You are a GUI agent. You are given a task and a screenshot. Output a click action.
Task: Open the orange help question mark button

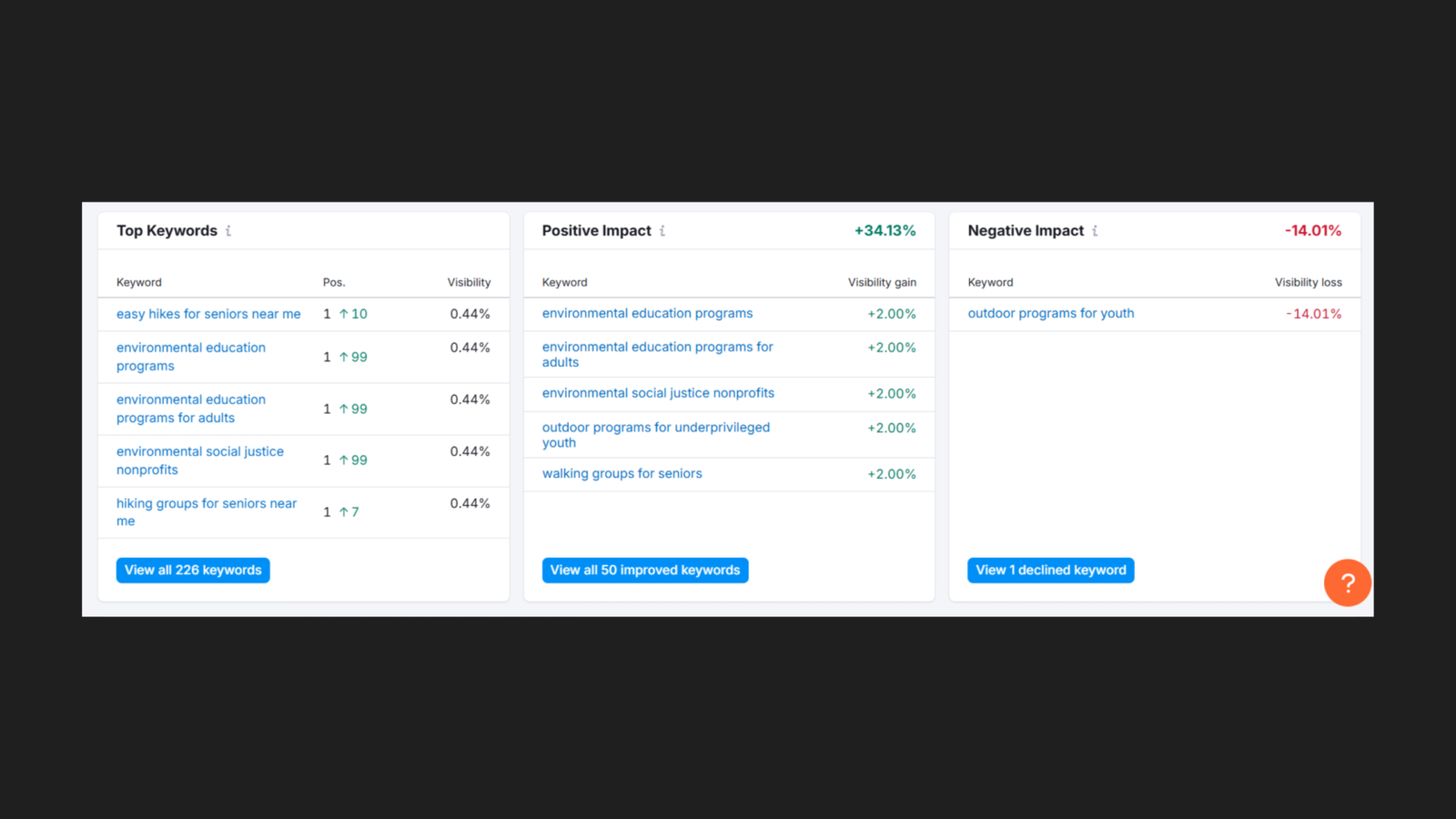(1347, 583)
